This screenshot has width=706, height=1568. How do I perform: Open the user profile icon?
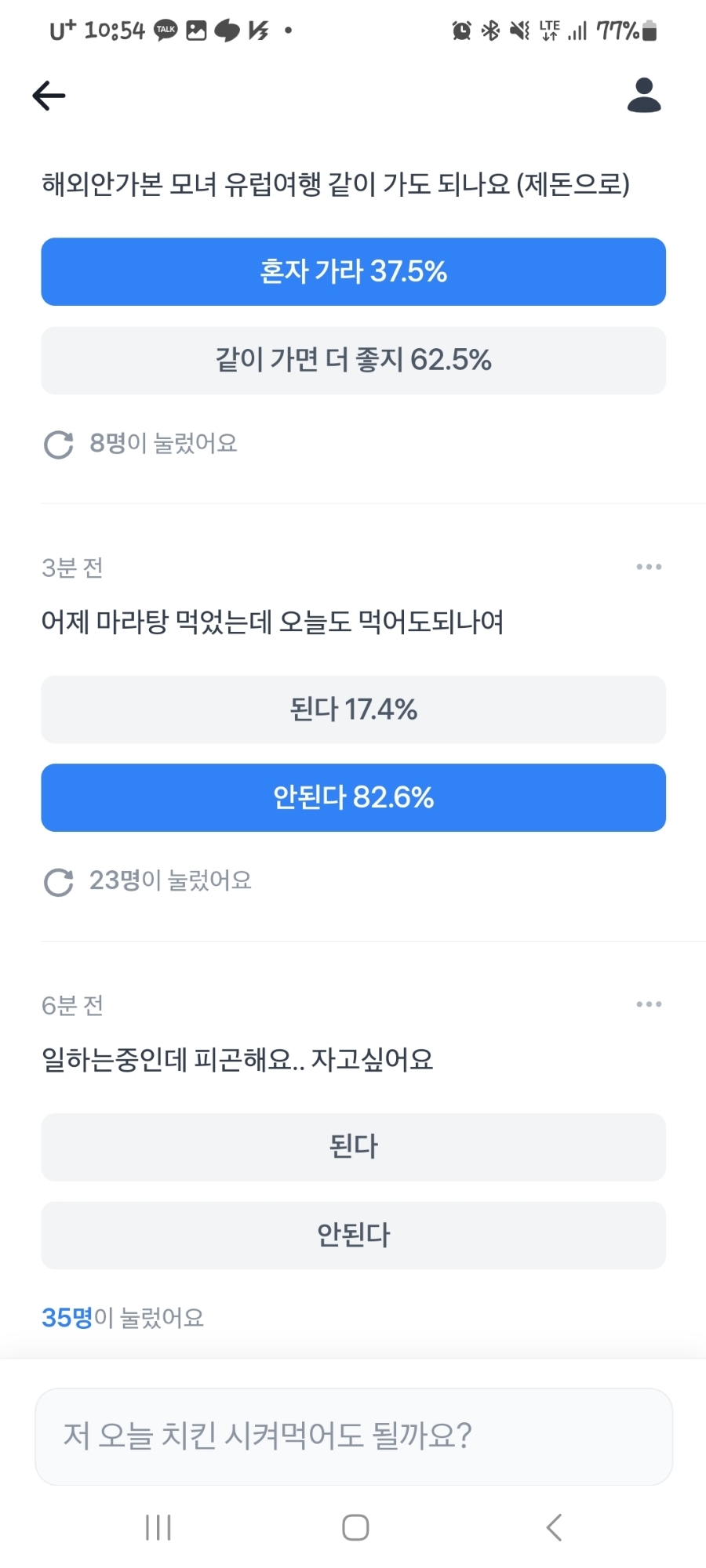tap(644, 95)
